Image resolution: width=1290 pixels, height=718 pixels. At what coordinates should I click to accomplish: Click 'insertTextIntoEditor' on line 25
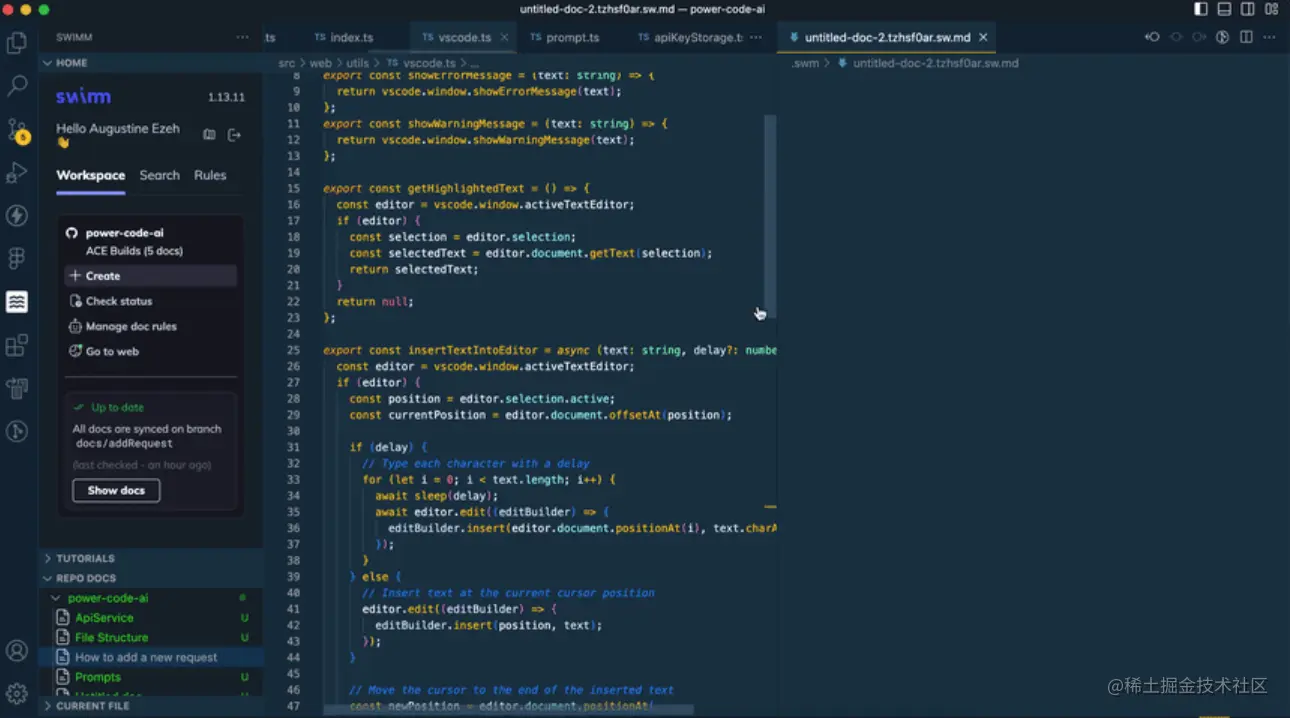coord(473,350)
